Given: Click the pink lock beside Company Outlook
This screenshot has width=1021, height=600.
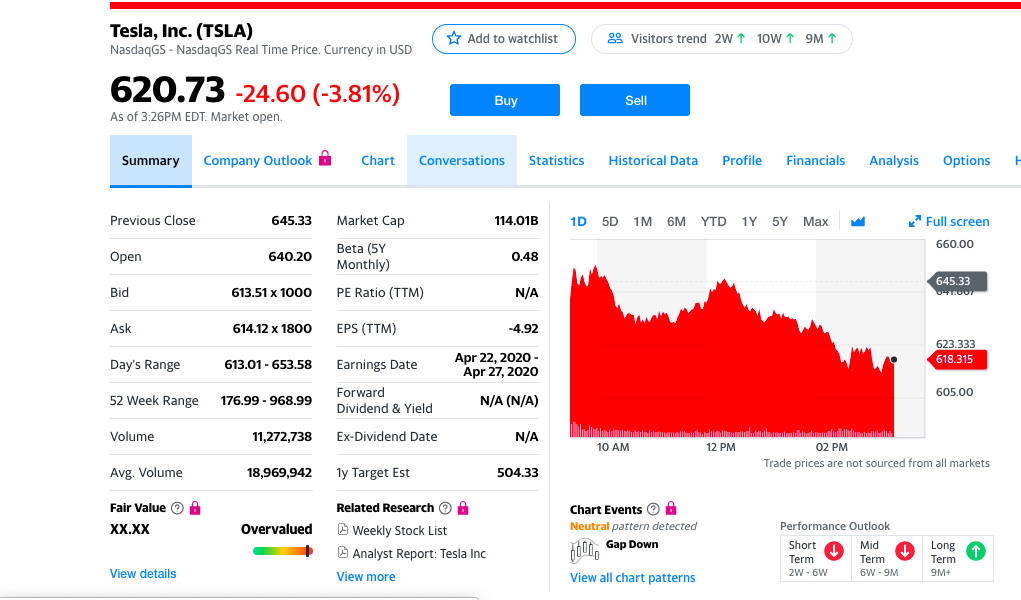Looking at the screenshot, I should (325, 158).
